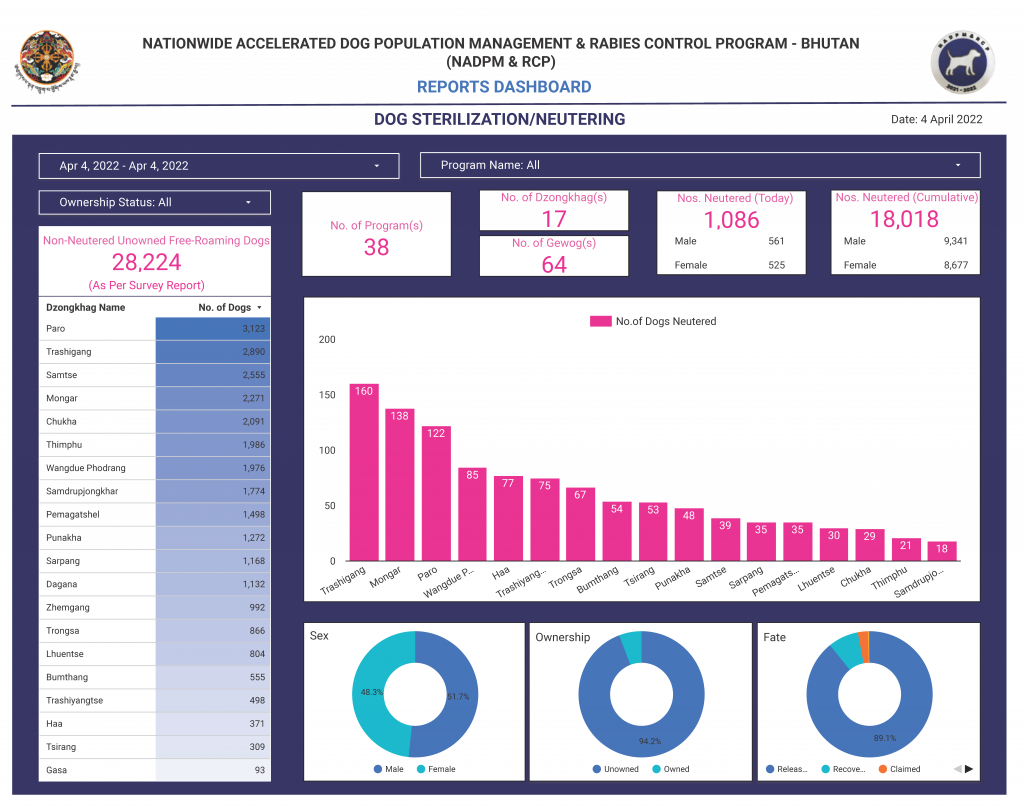Click the No. of Dzongkhag(s) 17 scorecard

tap(554, 210)
